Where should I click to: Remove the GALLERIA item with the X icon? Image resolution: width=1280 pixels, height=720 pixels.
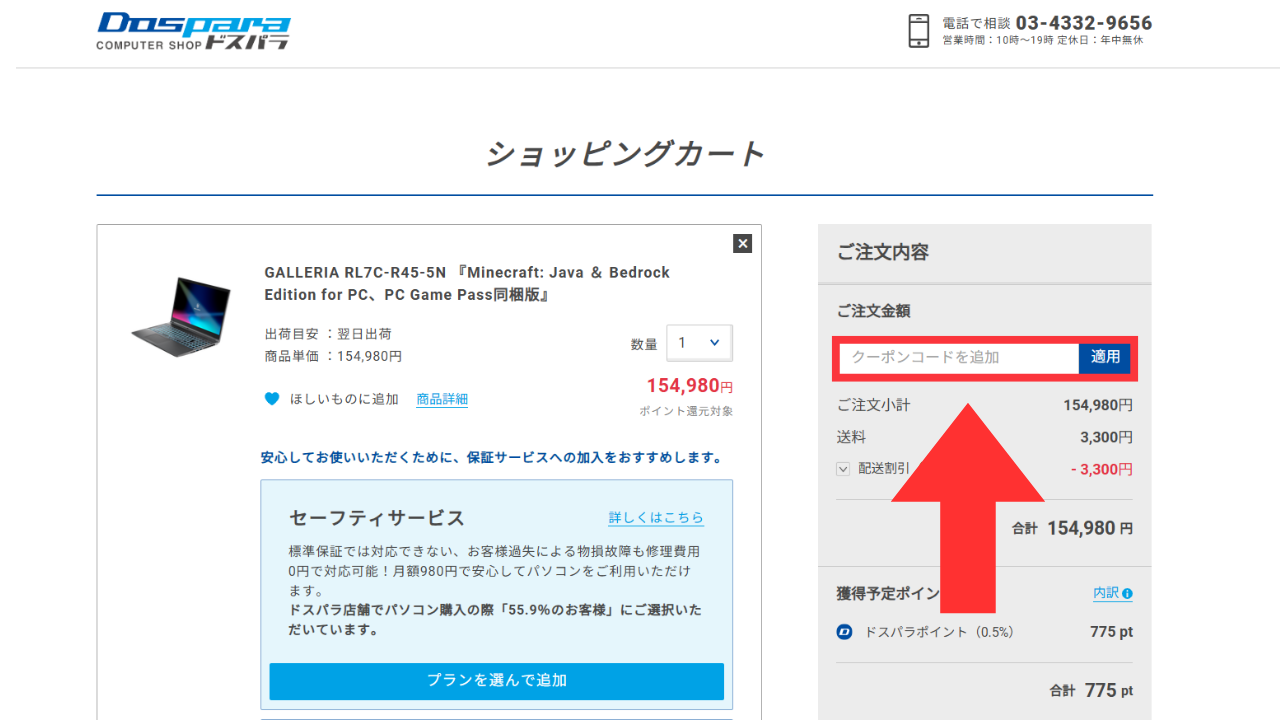[x=742, y=243]
